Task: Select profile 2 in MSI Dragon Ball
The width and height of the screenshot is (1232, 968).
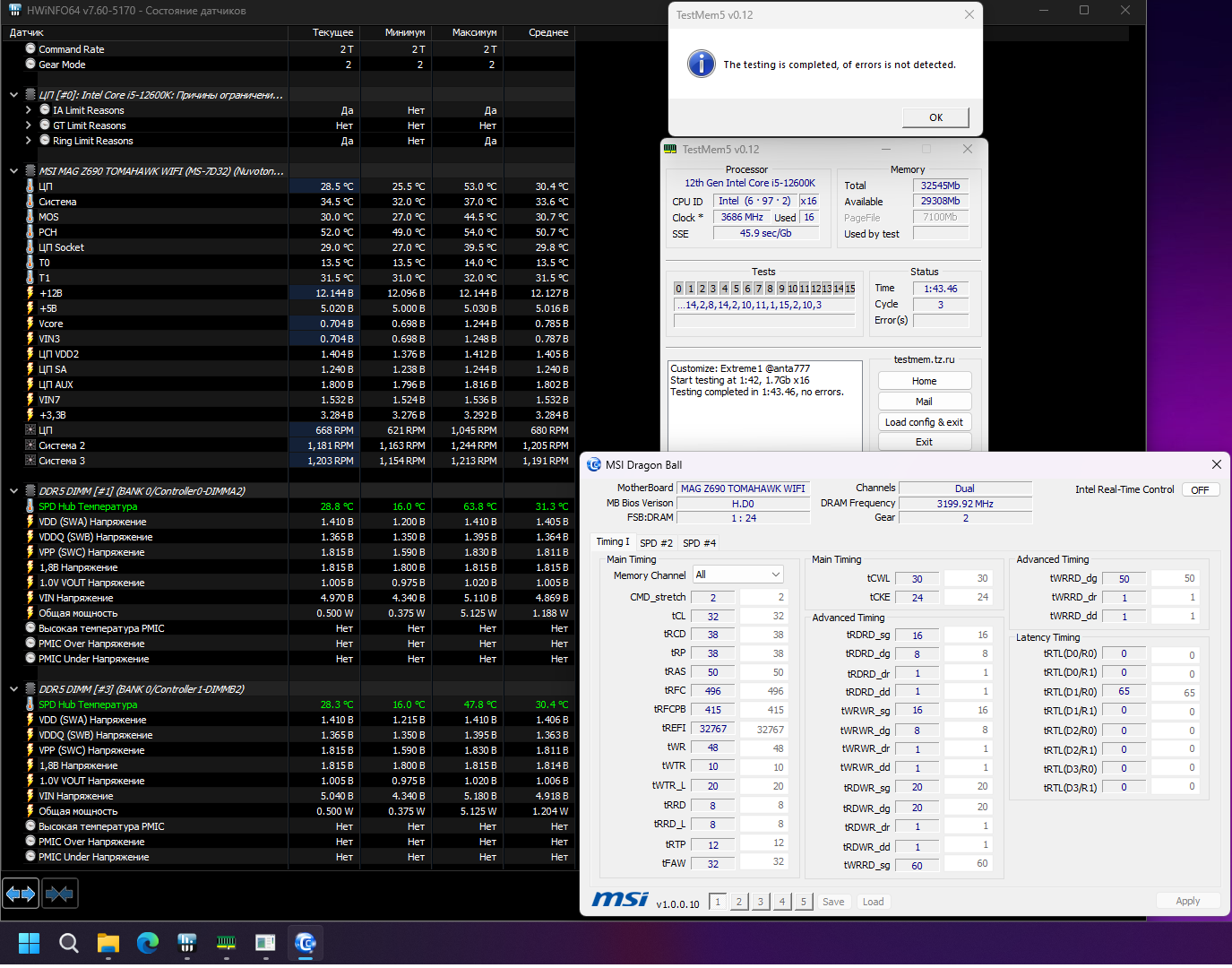Action: tap(739, 902)
